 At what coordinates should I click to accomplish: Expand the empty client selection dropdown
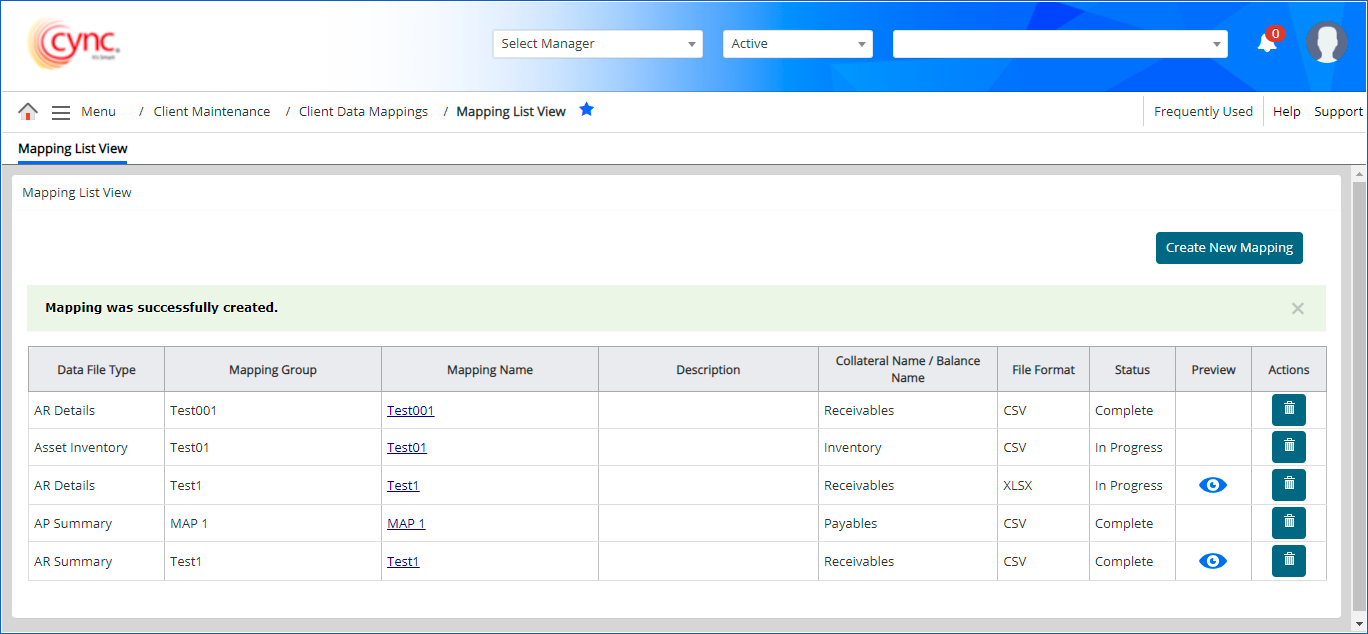(1059, 44)
